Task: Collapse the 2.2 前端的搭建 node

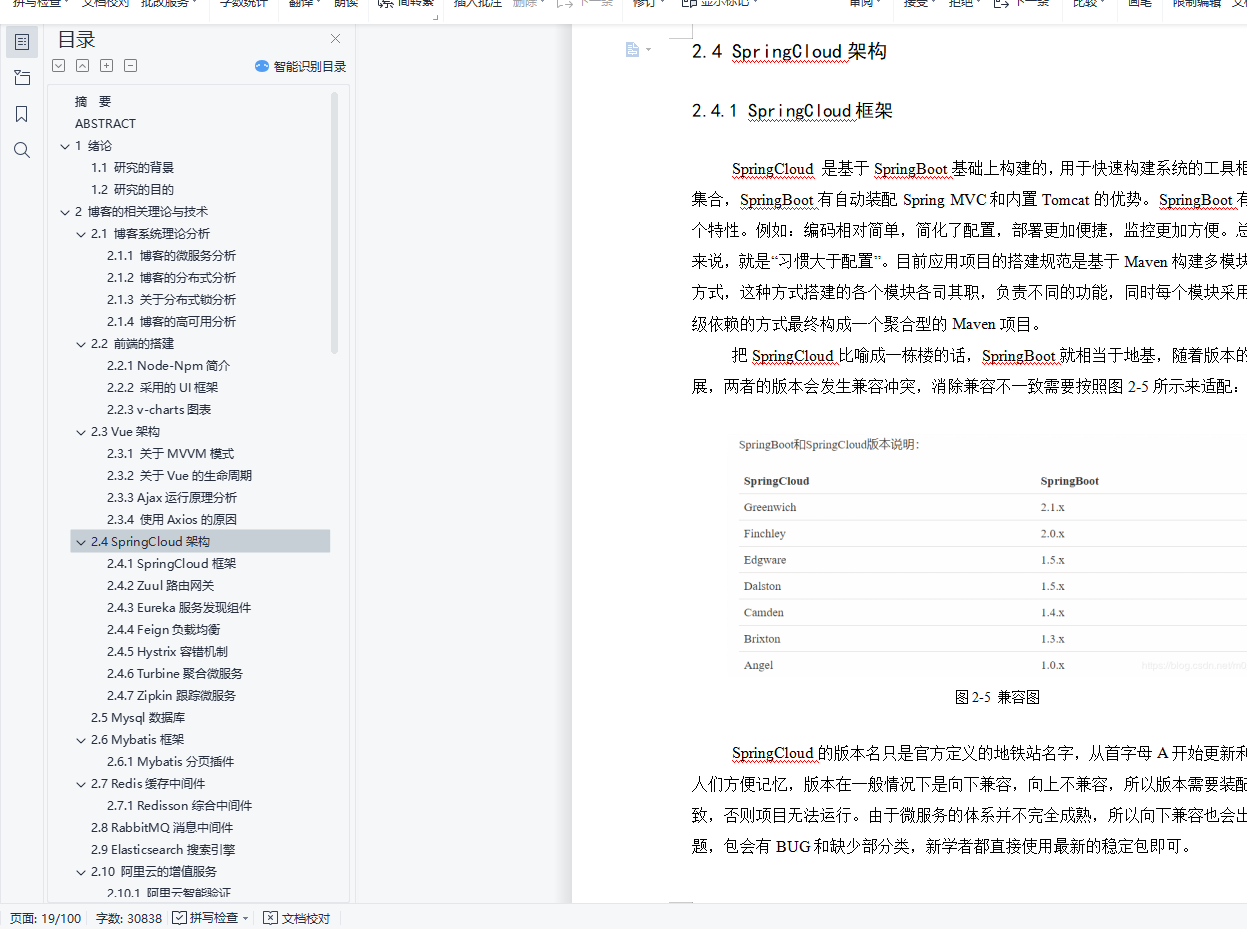Action: click(x=81, y=344)
